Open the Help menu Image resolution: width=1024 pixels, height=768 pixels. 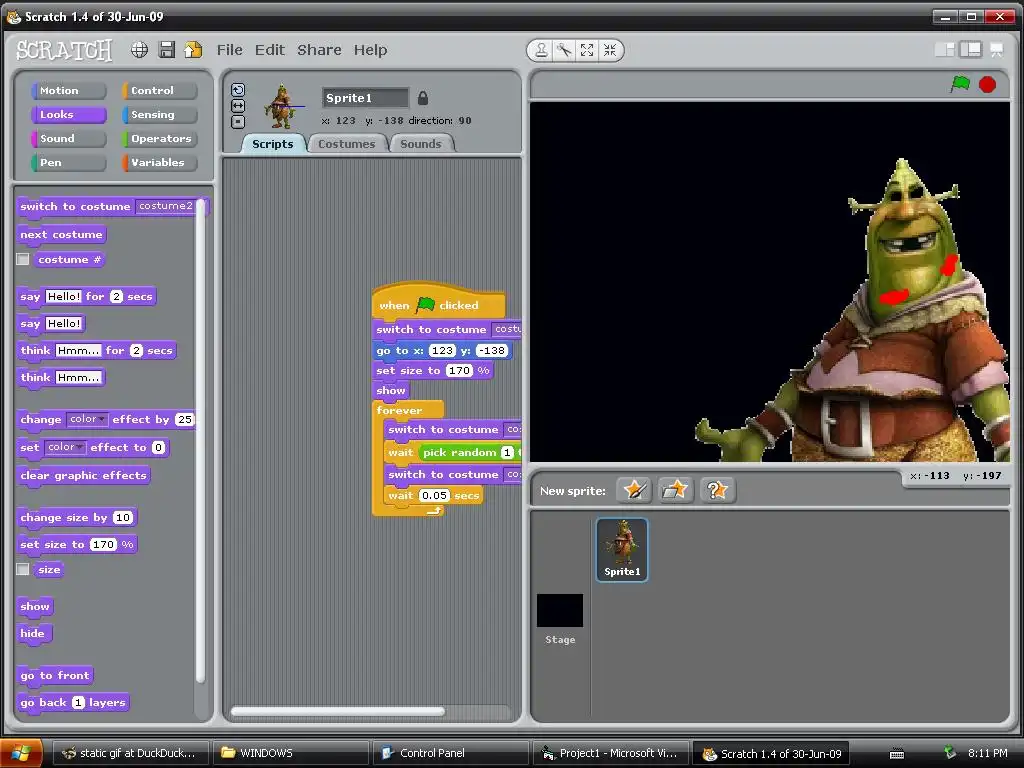(x=370, y=50)
